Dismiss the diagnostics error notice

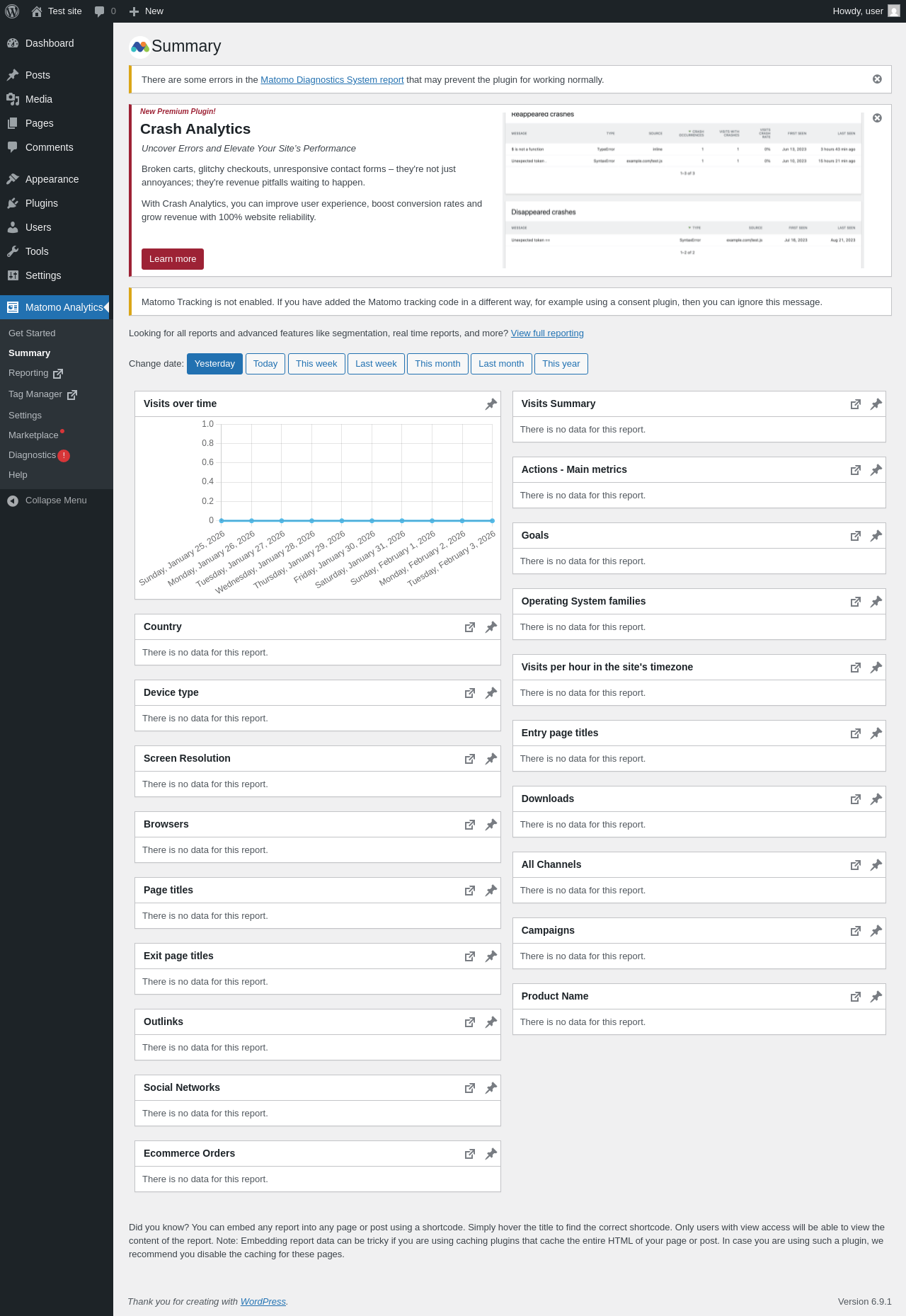(877, 79)
